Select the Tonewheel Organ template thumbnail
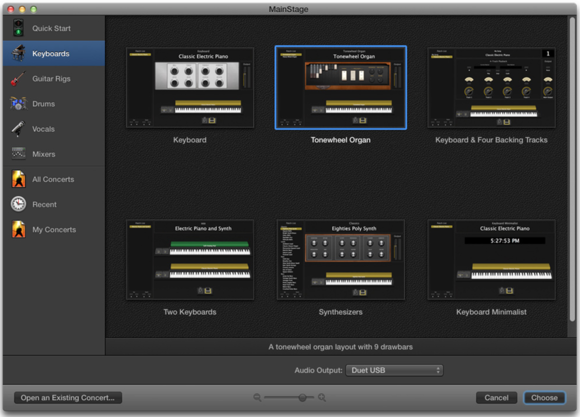Screen dimensions: 580x417 point(341,88)
